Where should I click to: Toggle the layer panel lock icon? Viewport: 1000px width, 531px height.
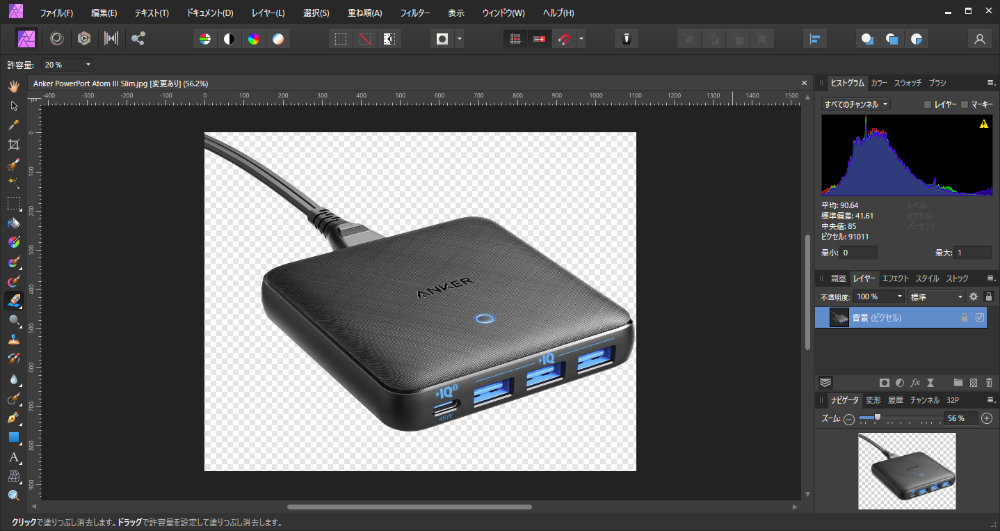[989, 296]
